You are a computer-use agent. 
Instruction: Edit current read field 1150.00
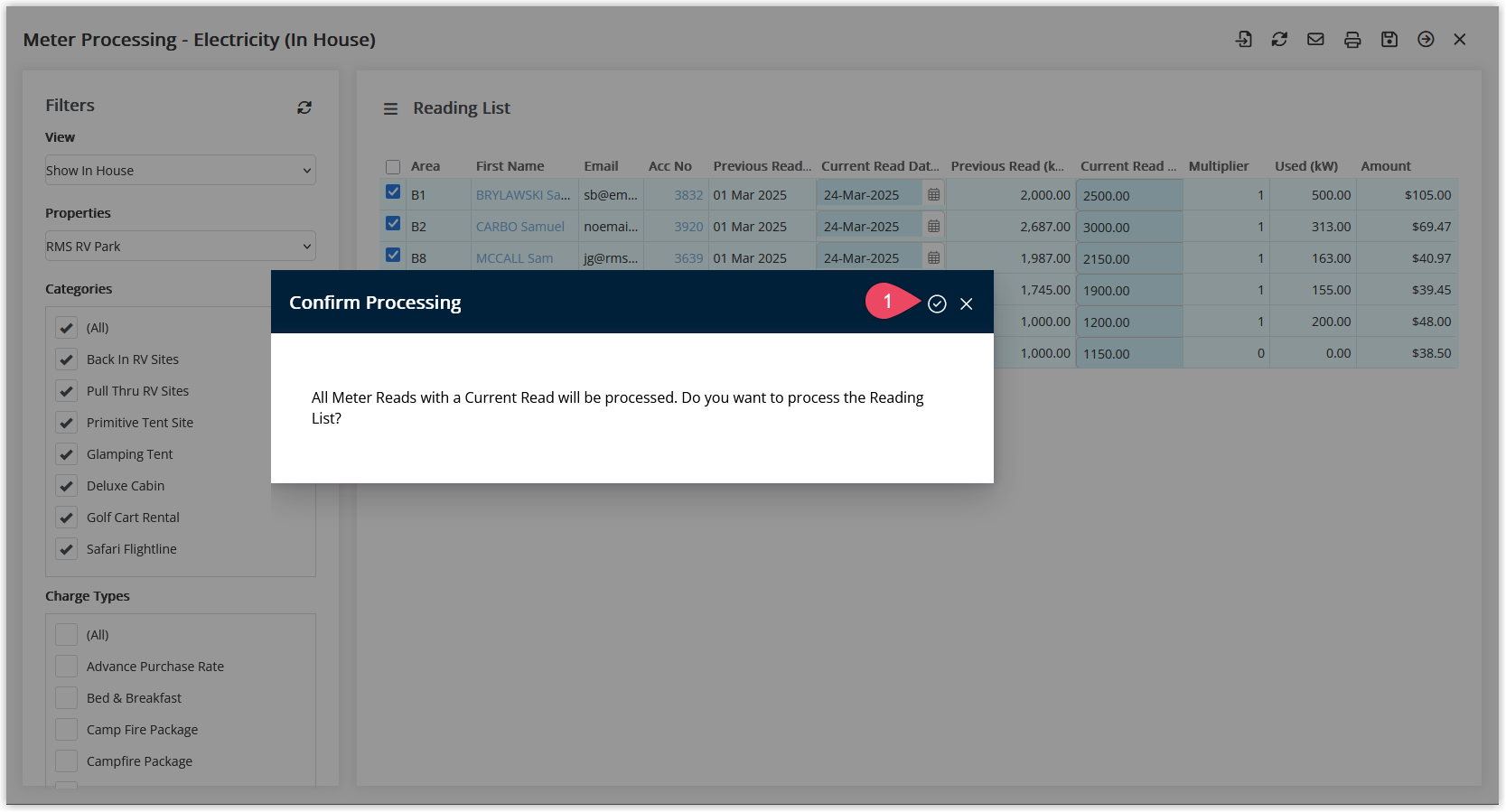coord(1129,353)
